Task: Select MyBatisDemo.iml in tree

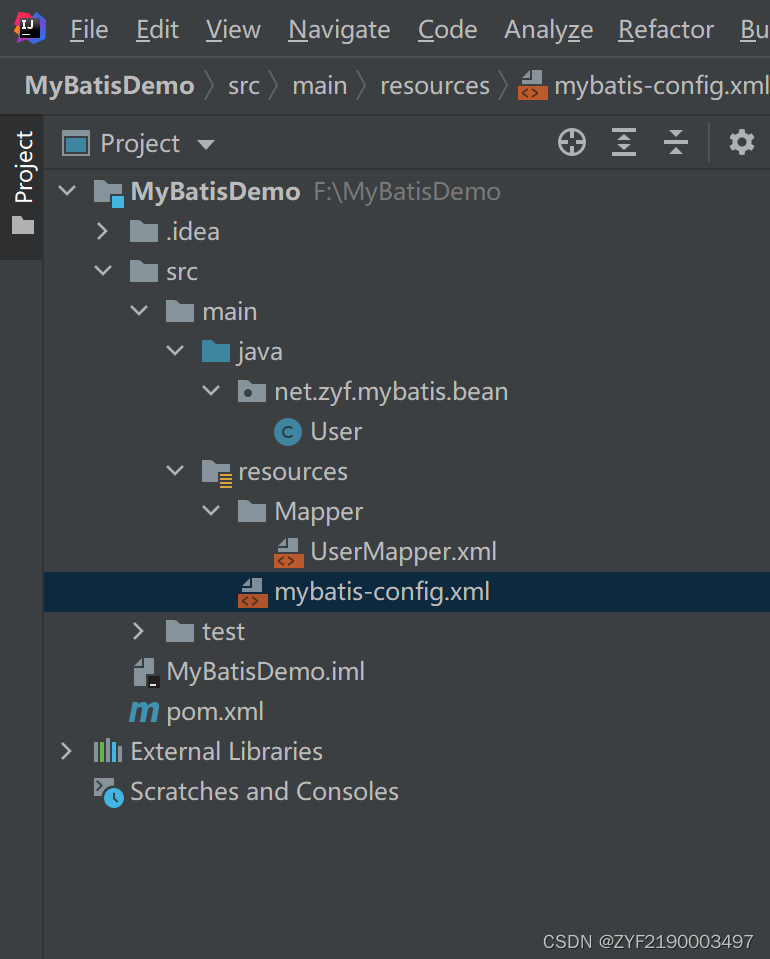Action: [265, 672]
